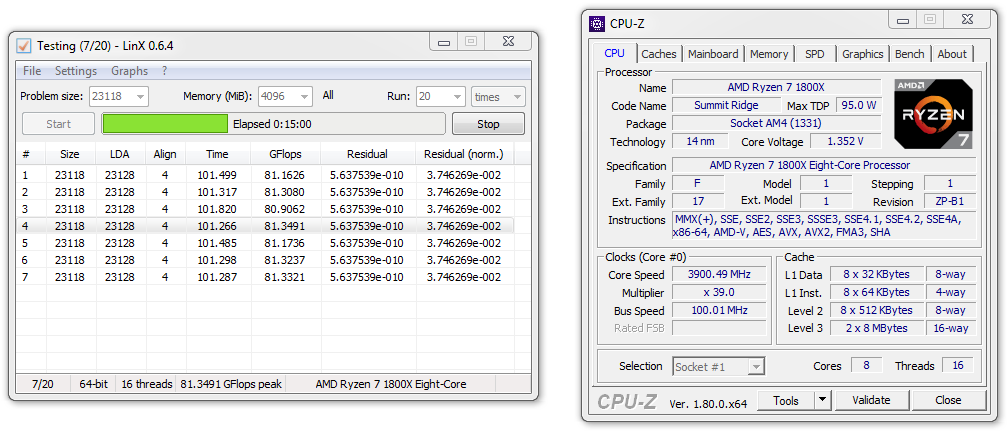Switch to the Caches tab
The height and width of the screenshot is (431, 1007).
pyautogui.click(x=659, y=54)
